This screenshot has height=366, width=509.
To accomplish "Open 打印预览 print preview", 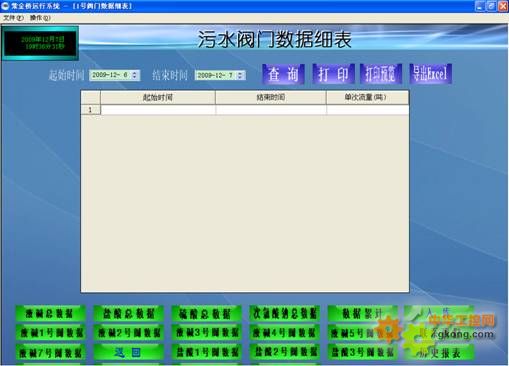I will pos(381,74).
